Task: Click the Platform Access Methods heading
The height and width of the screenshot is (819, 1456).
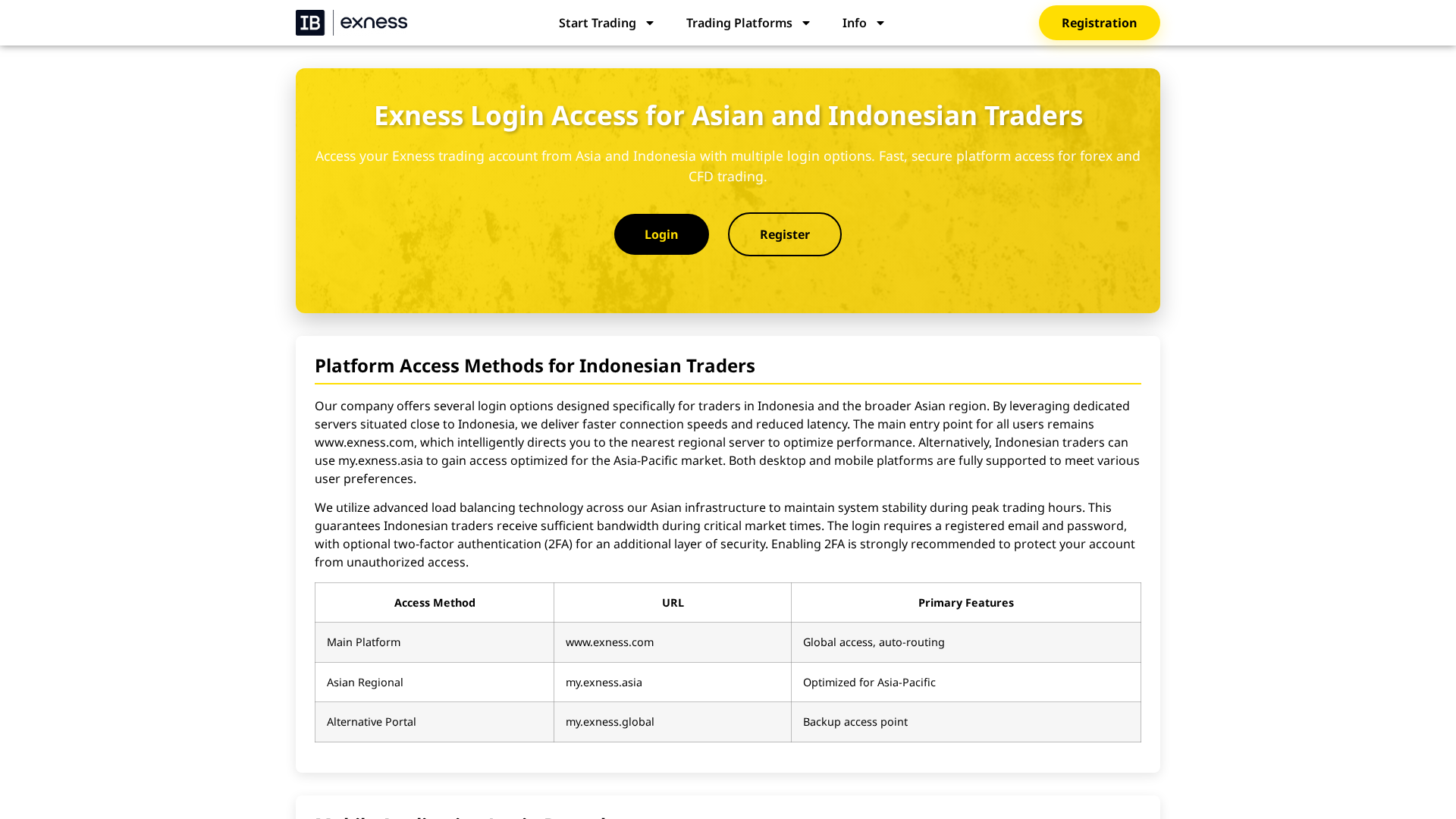Action: point(535,366)
